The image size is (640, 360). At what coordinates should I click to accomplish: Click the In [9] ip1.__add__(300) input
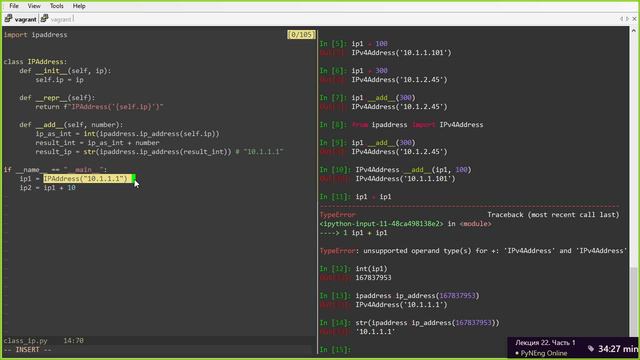[x=383, y=142]
